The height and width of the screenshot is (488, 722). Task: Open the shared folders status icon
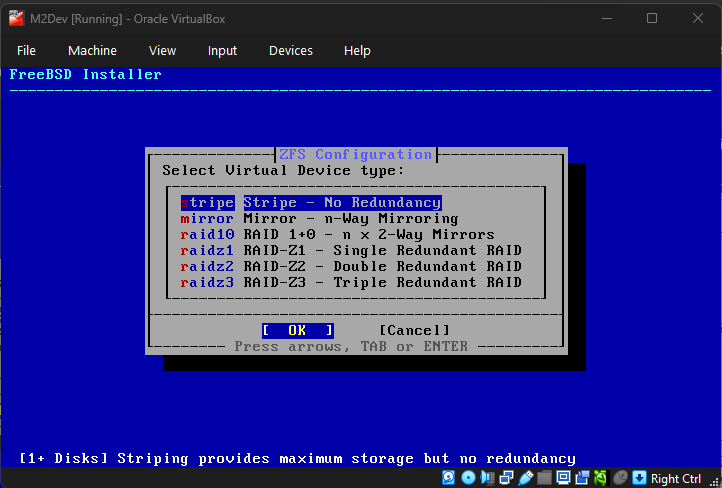pos(544,478)
